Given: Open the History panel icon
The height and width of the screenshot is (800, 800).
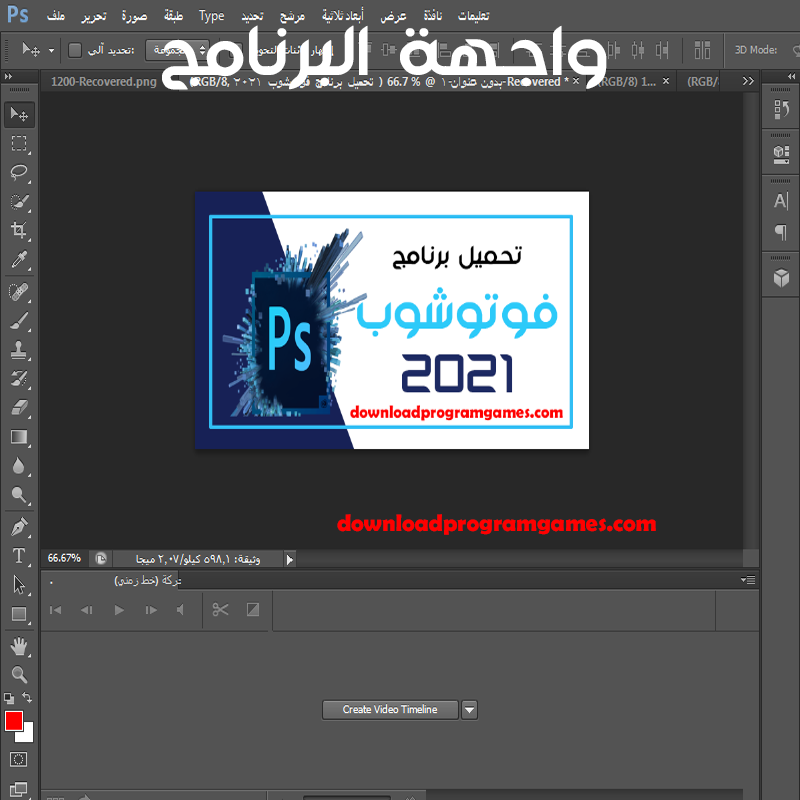Looking at the screenshot, I should click(781, 110).
